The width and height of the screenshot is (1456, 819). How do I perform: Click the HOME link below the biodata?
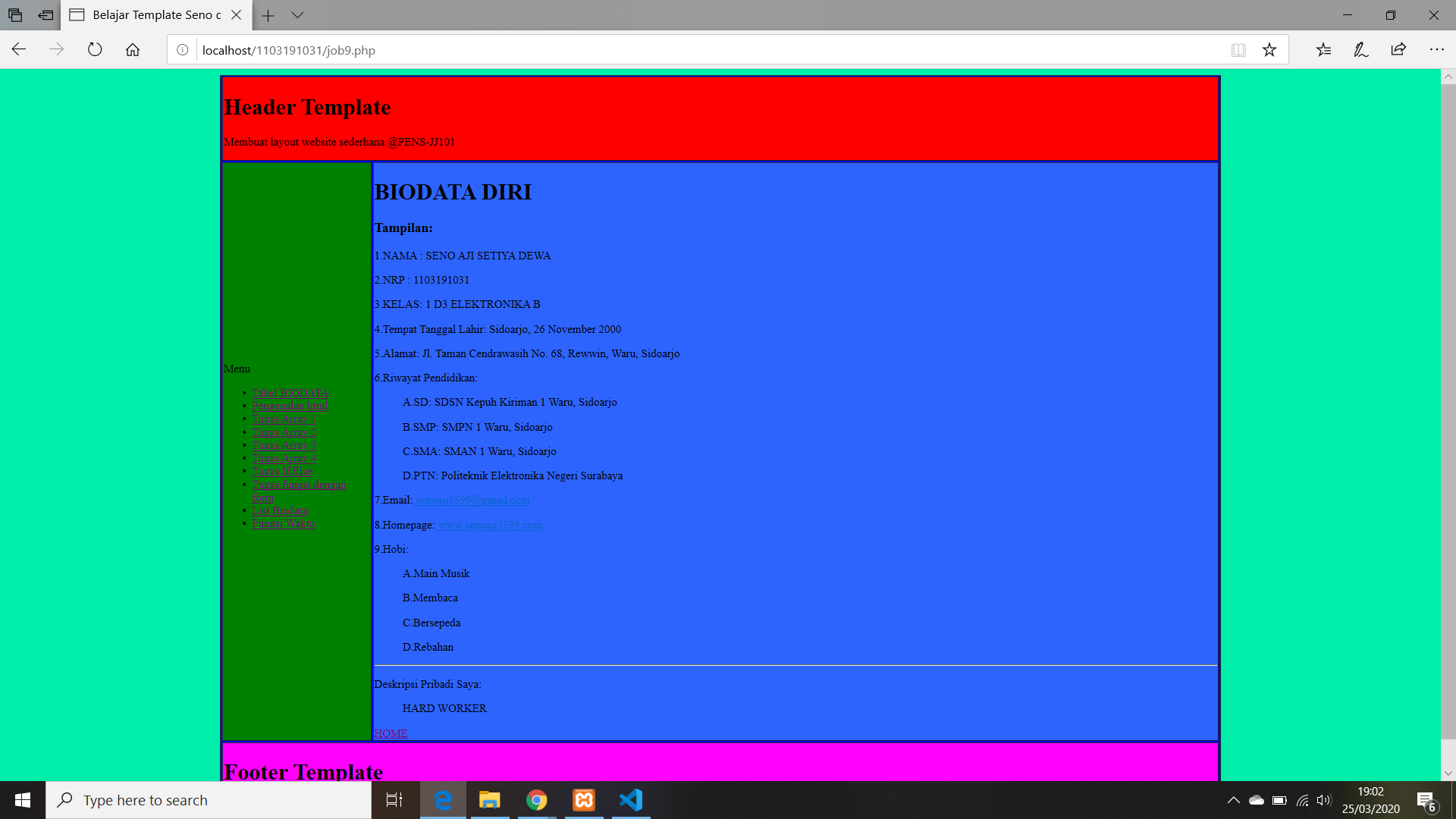[391, 733]
